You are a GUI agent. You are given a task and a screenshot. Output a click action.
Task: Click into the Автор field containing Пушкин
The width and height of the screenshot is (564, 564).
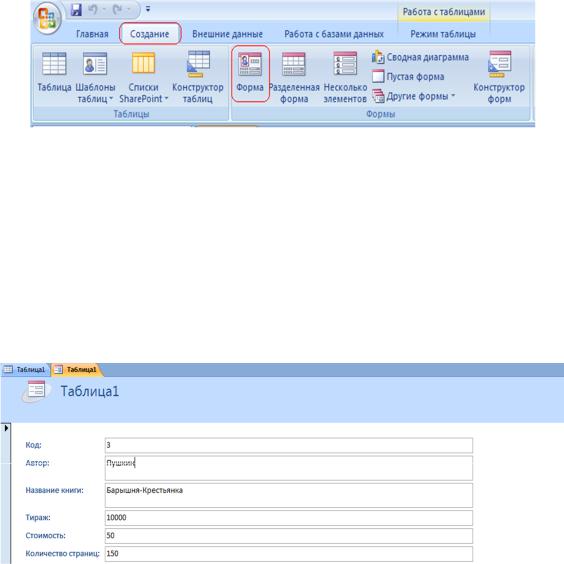(289, 468)
